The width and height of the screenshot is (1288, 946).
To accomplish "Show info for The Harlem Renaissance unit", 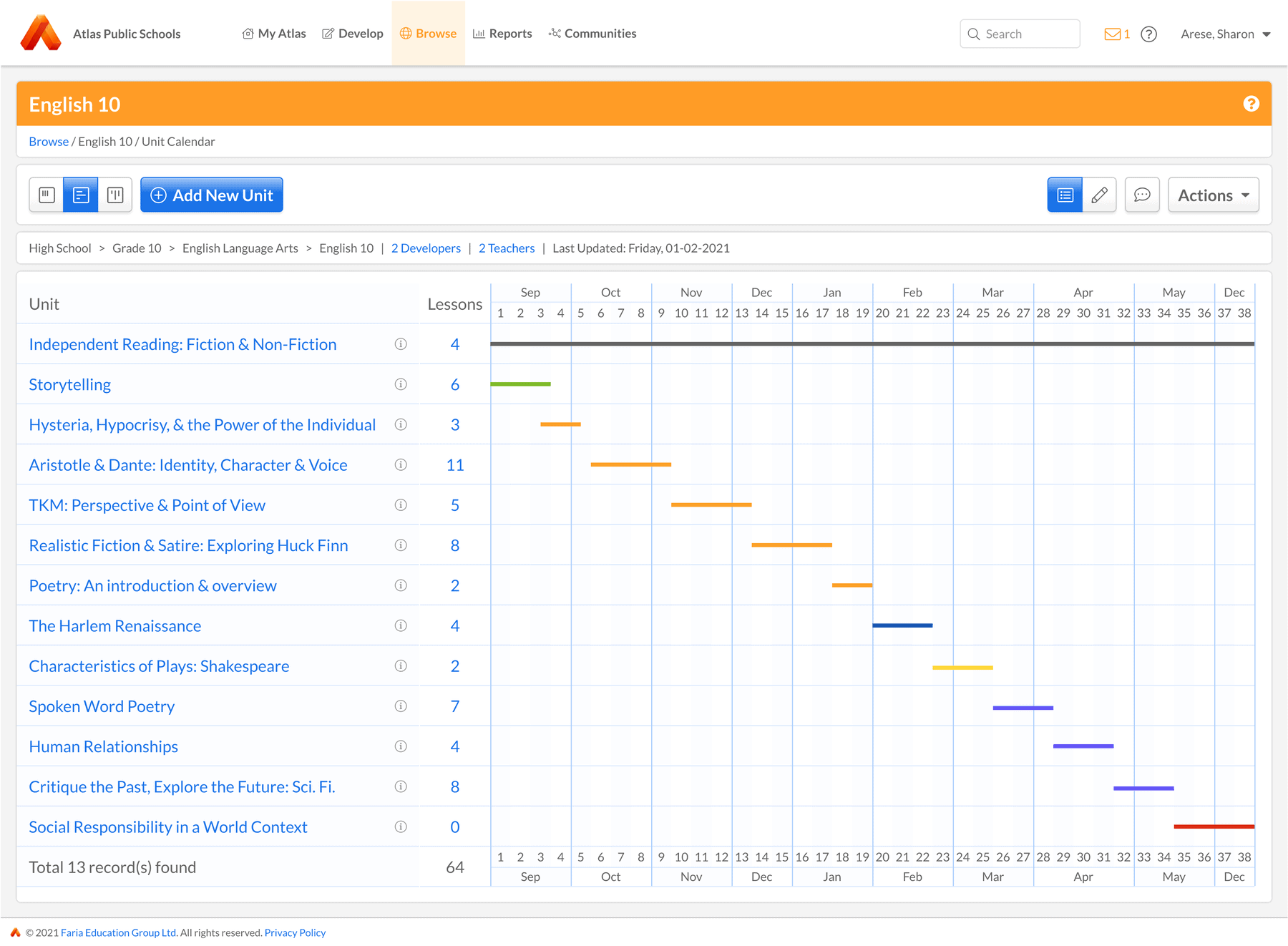I will 401,625.
